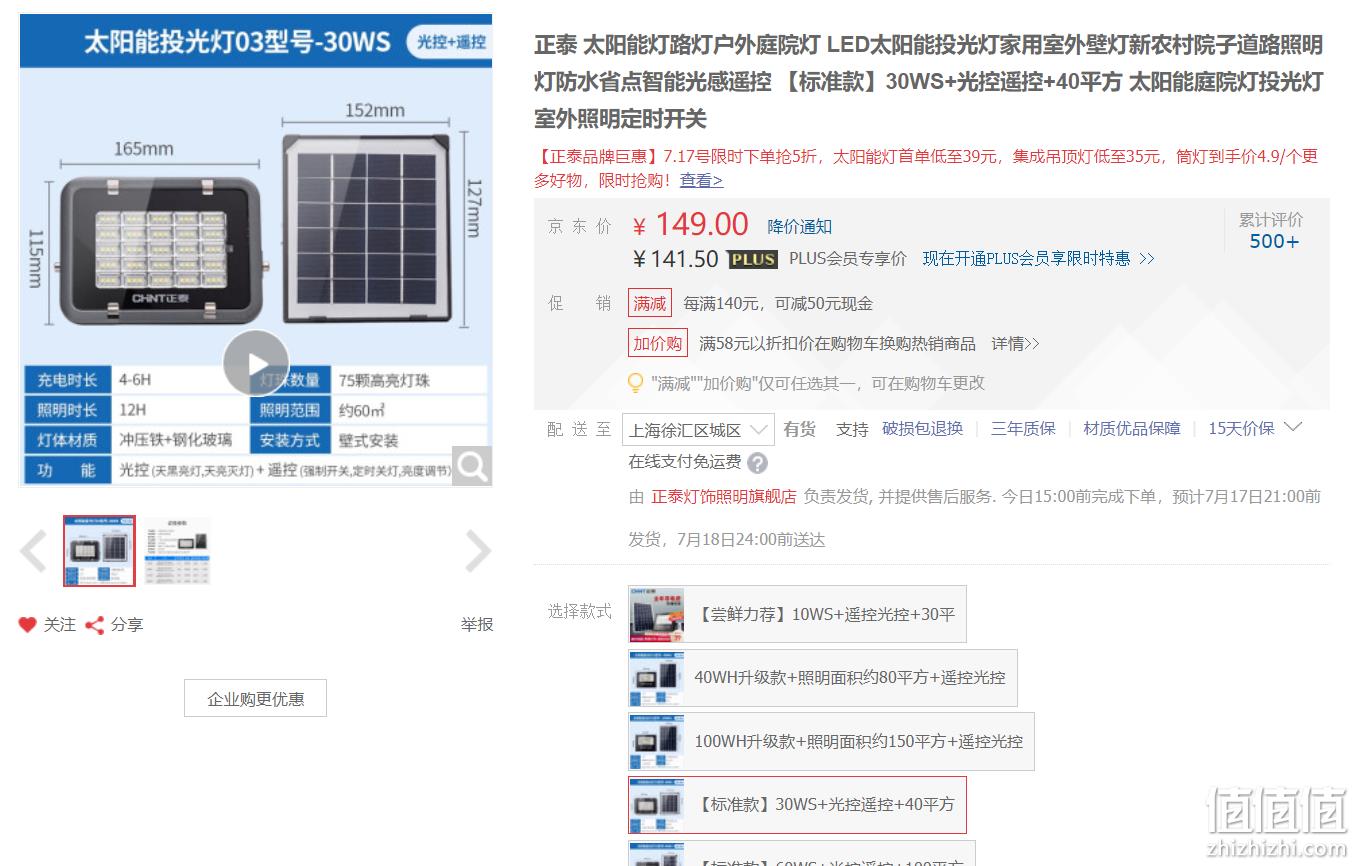Image resolution: width=1356 pixels, height=866 pixels.
Task: Show previous thumbnails with left arrow
Action: tap(33, 551)
